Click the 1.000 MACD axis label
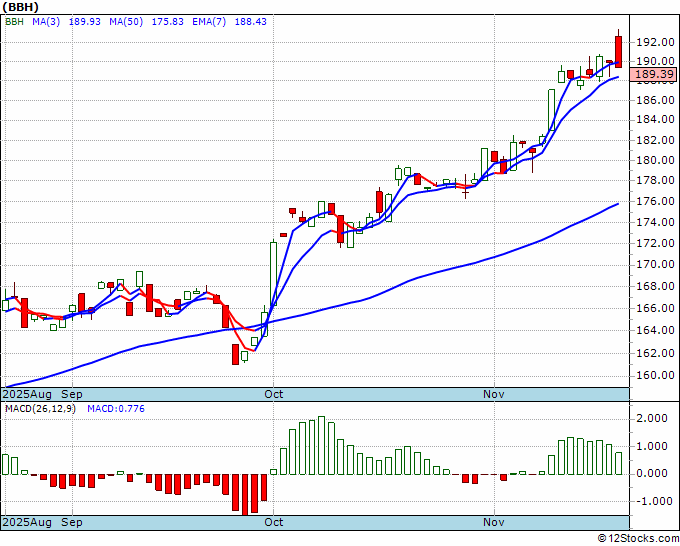Image resolution: width=680 pixels, height=546 pixels. click(652, 446)
